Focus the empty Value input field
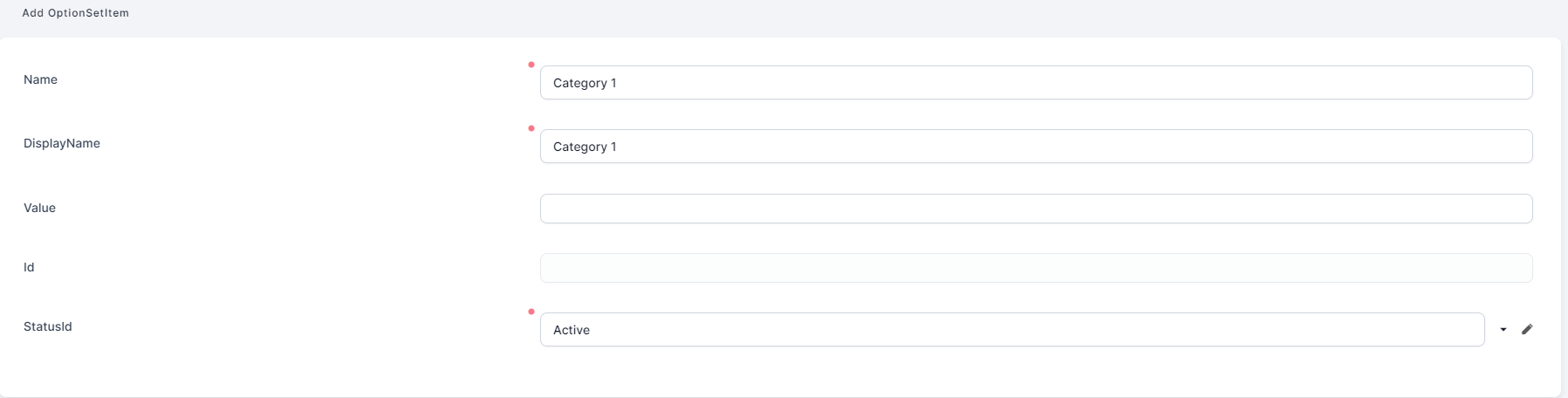Image resolution: width=1568 pixels, height=398 pixels. 1036,209
